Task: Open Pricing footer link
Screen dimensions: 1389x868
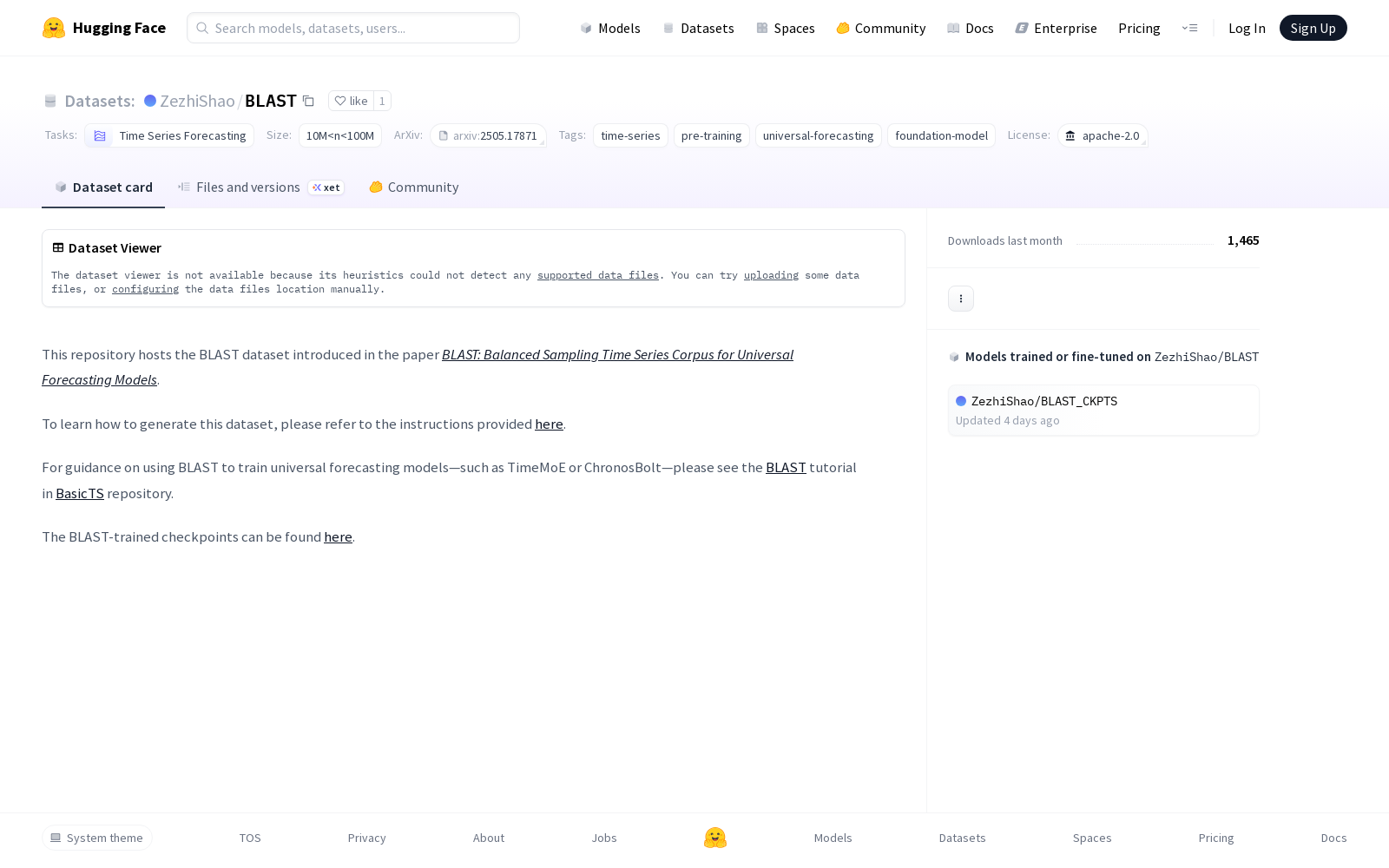Action: click(1216, 838)
